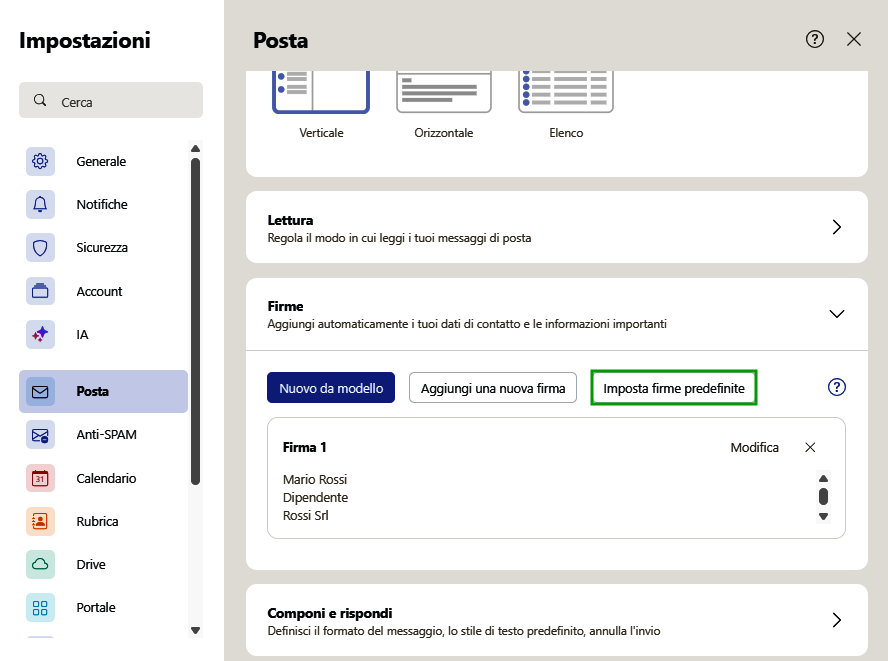Open Account settings via the briefcase icon
Screen dimensions: 888x661
(40, 291)
